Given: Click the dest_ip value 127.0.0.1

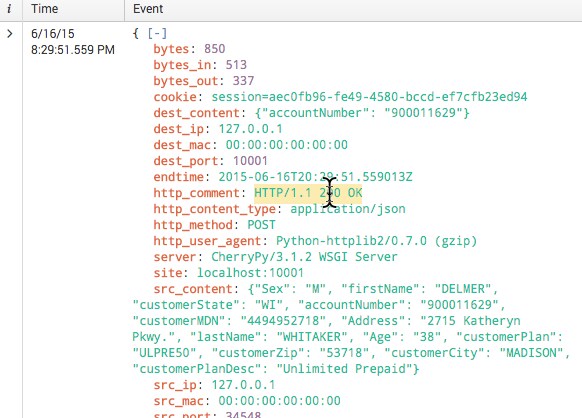Looking at the screenshot, I should tap(251, 128).
